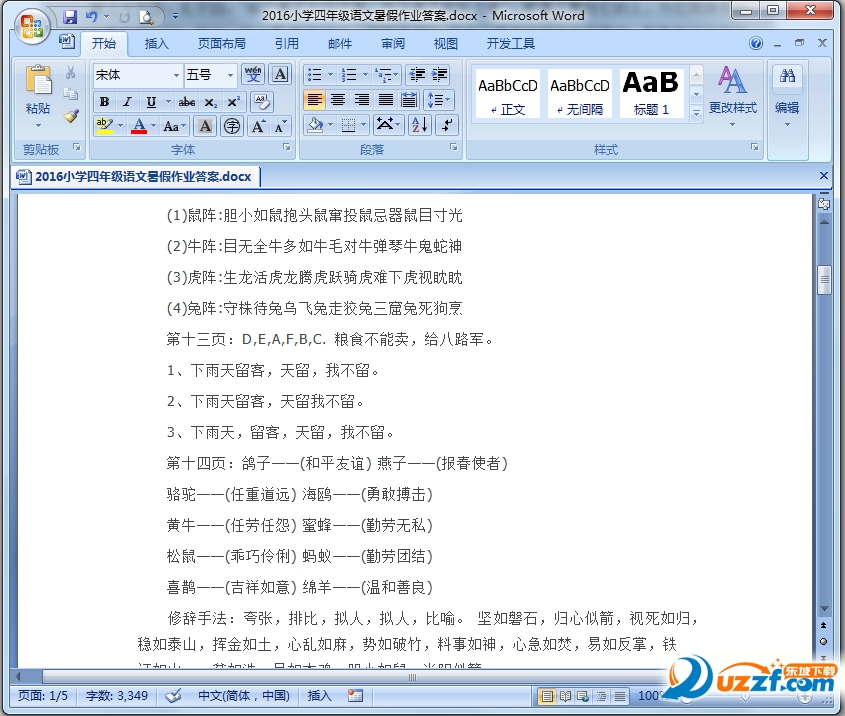The image size is (845, 716).
Task: Switch to the 插入 ribbon tab
Action: (x=155, y=43)
